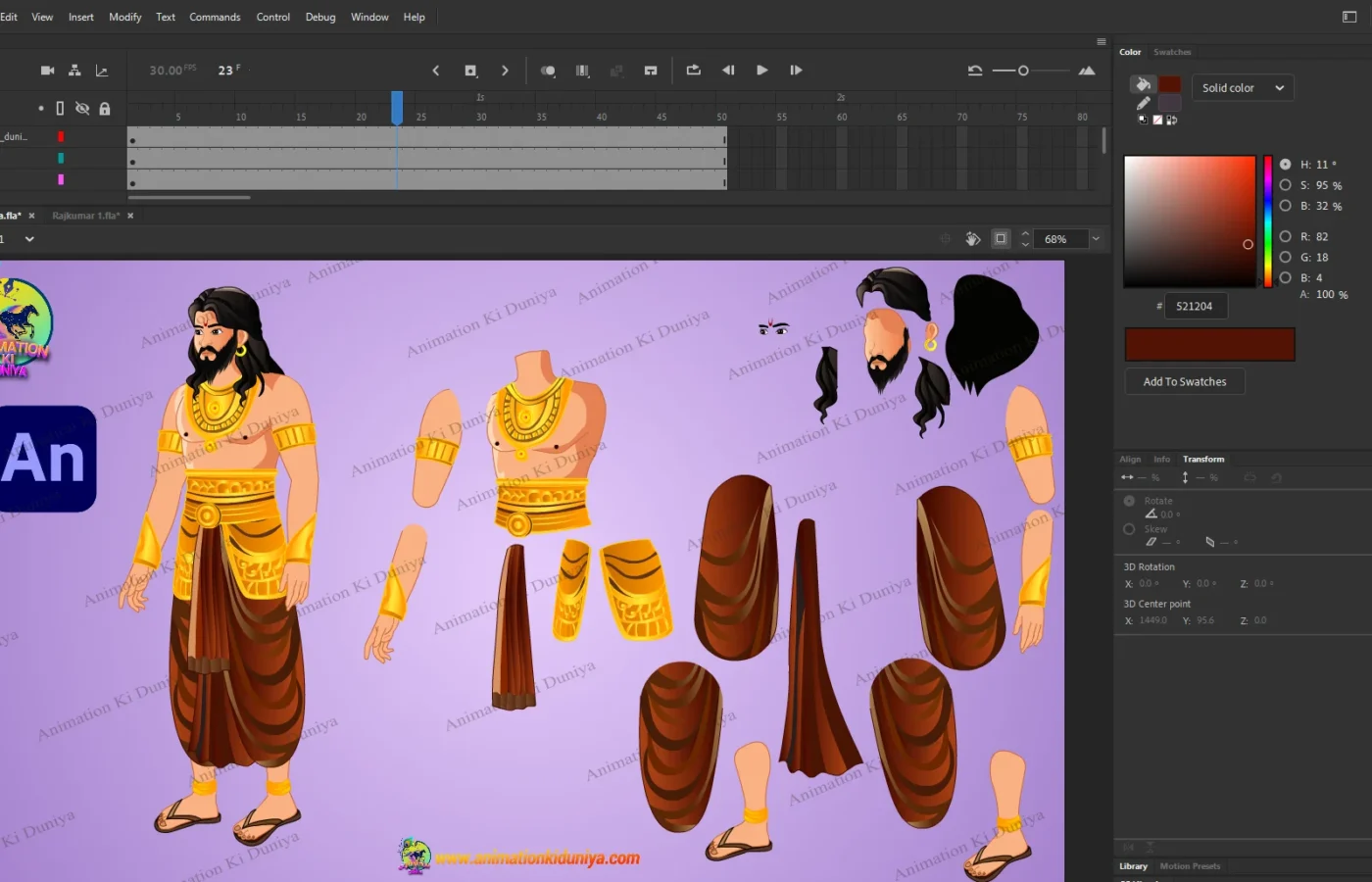Screen dimensions: 1372x882
Task: Open the Solid color type dropdown
Action: click(1243, 88)
